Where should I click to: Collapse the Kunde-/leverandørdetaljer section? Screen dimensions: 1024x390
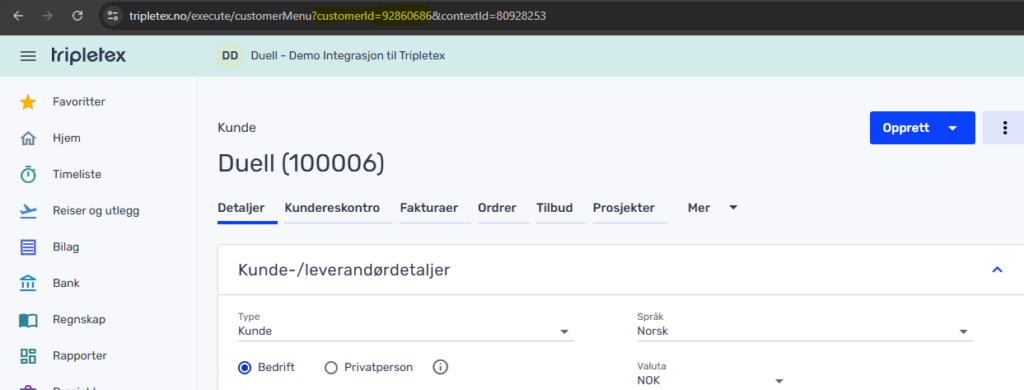997,269
